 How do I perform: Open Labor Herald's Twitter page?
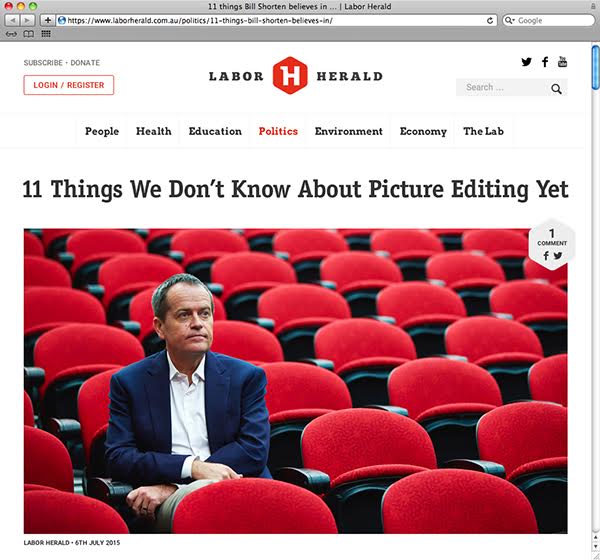527,62
